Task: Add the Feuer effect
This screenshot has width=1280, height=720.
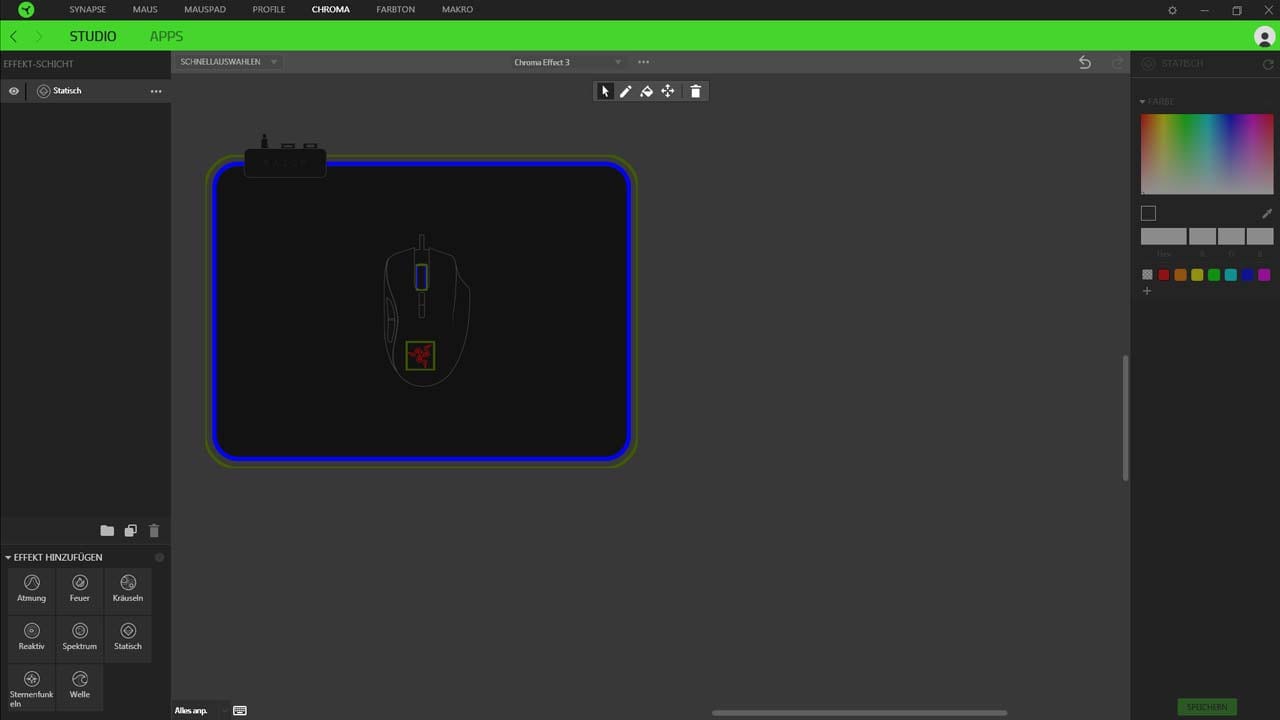Action: pos(80,588)
